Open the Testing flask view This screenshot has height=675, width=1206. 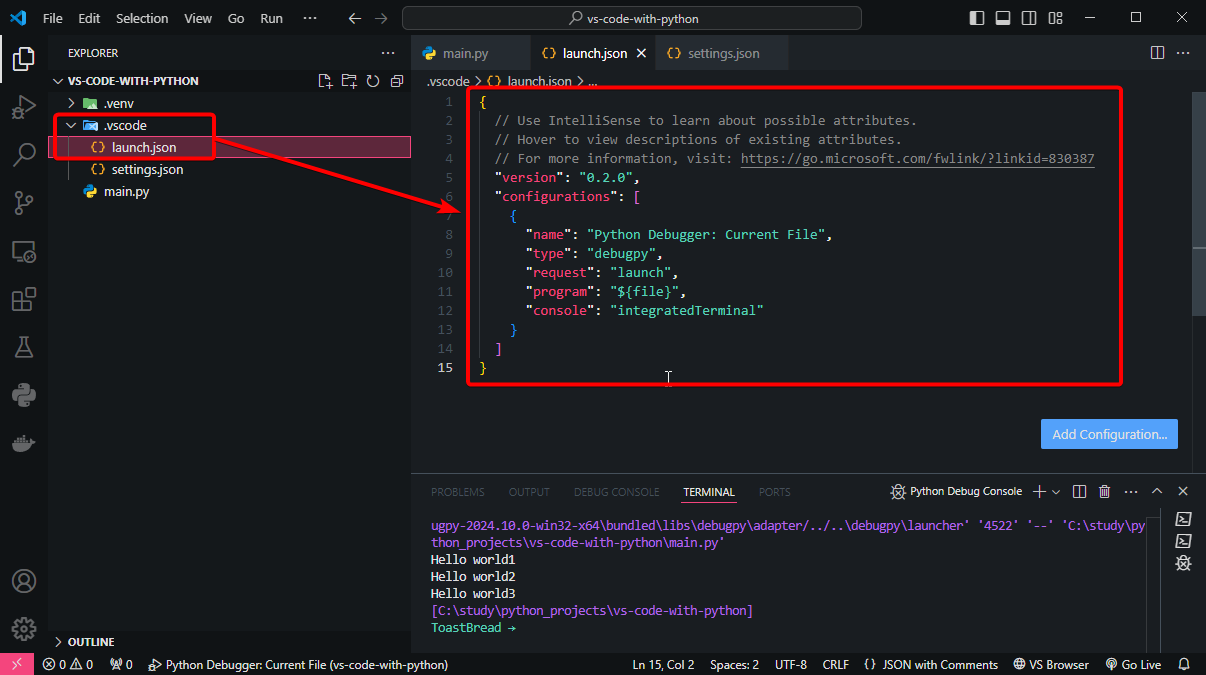24,347
